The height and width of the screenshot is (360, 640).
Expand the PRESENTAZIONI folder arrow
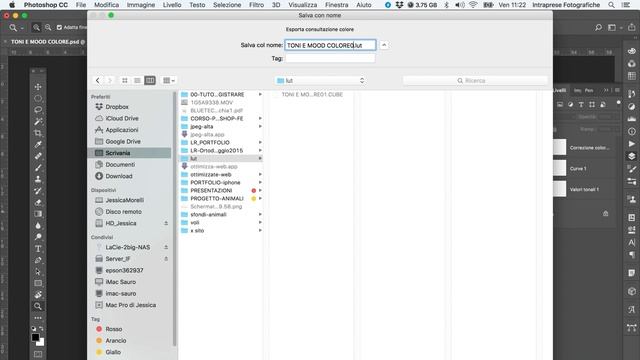pos(260,191)
